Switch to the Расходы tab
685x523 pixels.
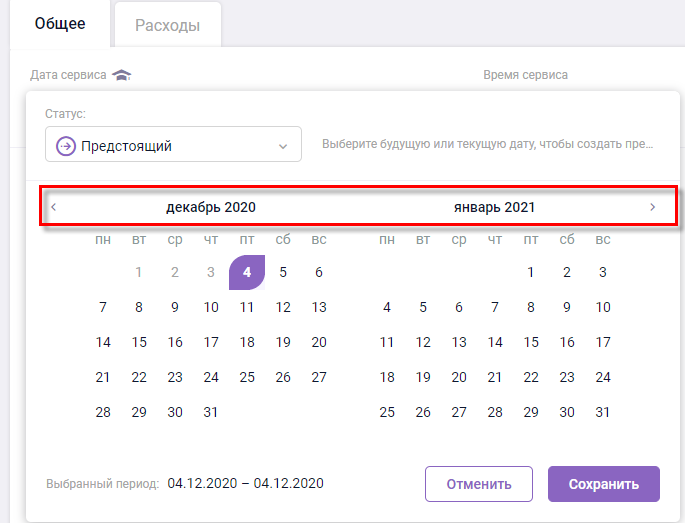coord(167,25)
